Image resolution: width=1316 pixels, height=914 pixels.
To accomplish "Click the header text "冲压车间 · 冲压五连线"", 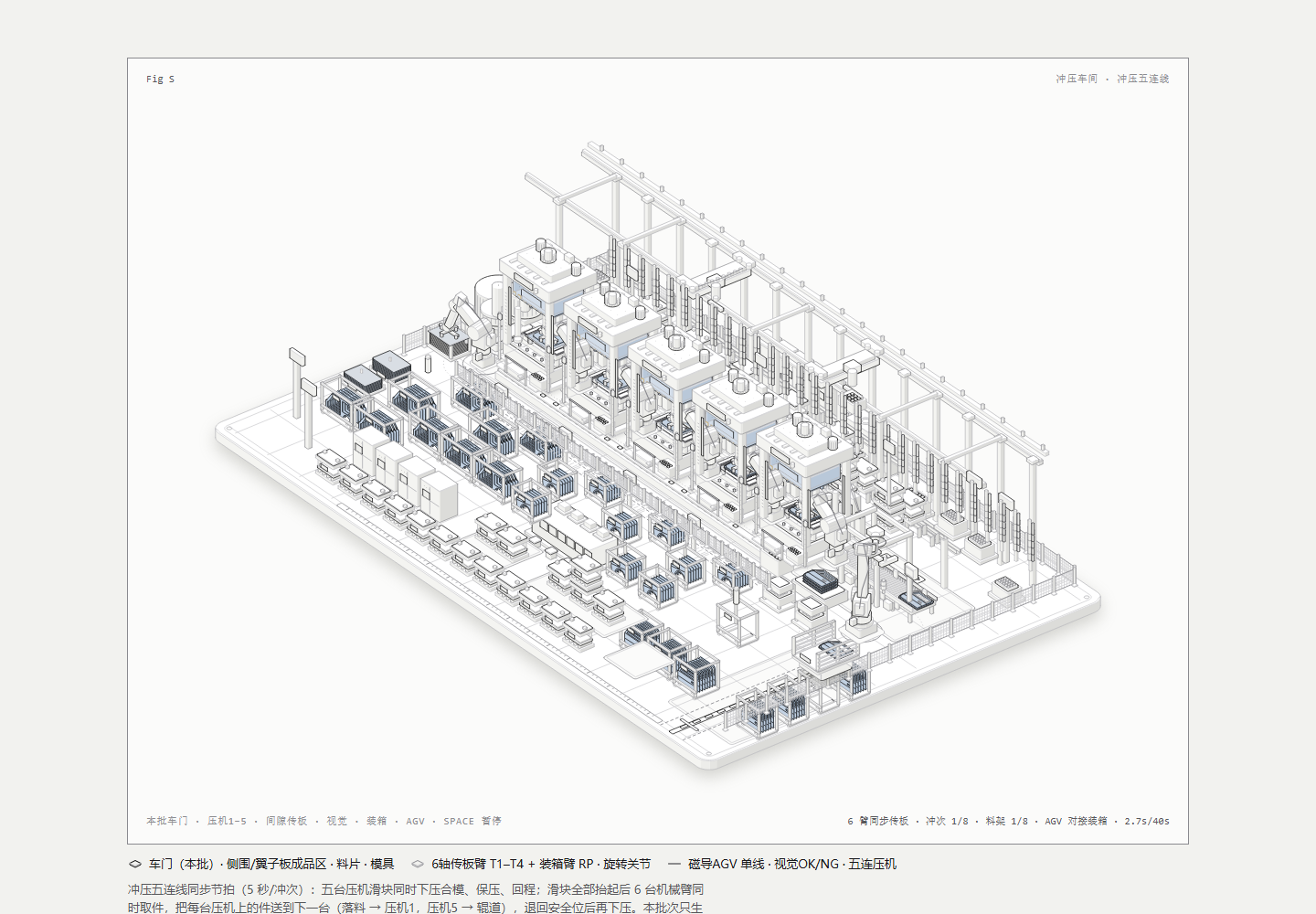I will pyautogui.click(x=1112, y=80).
